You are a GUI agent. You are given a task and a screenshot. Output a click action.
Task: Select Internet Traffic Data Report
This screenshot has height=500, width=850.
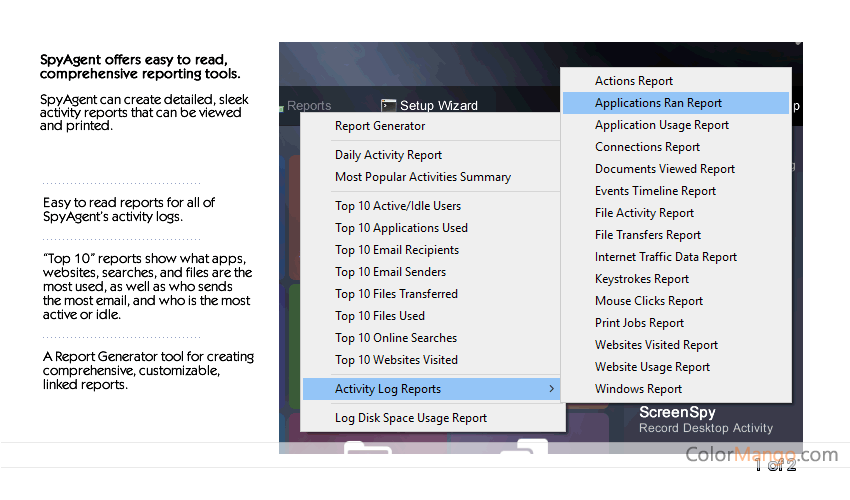[x=665, y=257]
